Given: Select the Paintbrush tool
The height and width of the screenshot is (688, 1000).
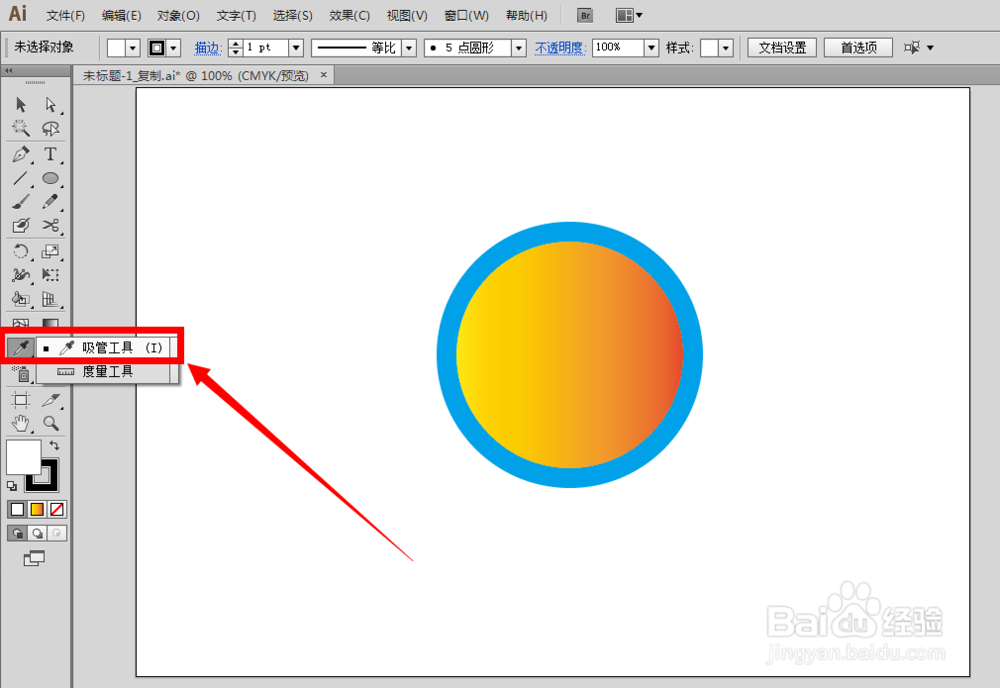Looking at the screenshot, I should coord(21,202).
